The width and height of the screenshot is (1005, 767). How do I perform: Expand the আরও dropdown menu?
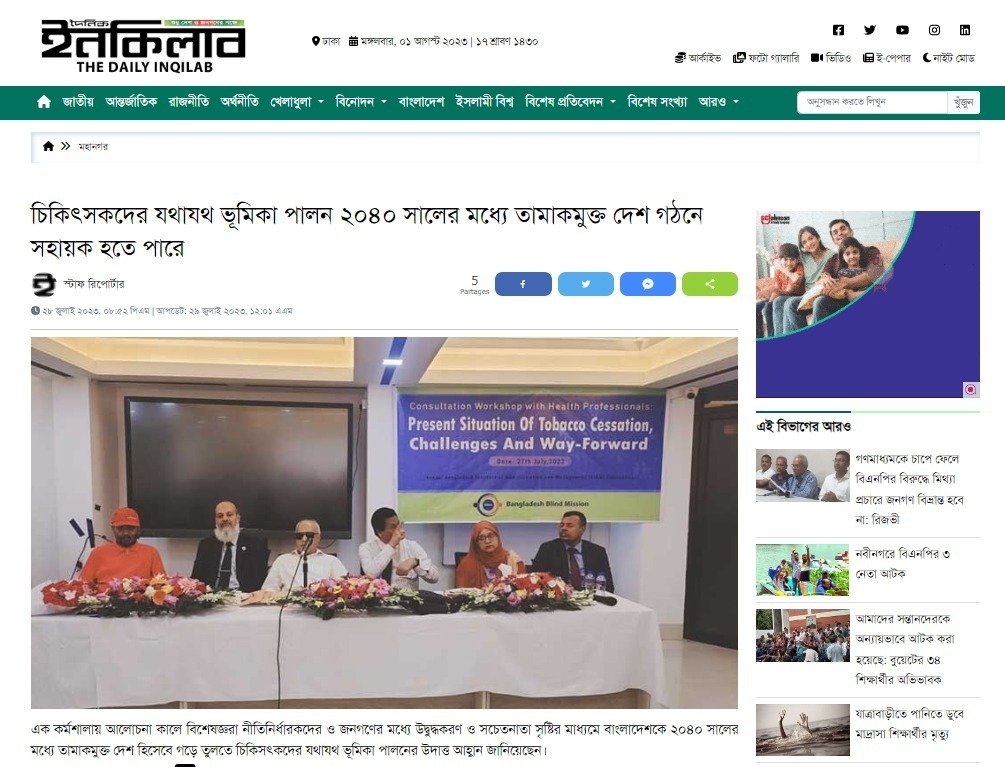[718, 102]
